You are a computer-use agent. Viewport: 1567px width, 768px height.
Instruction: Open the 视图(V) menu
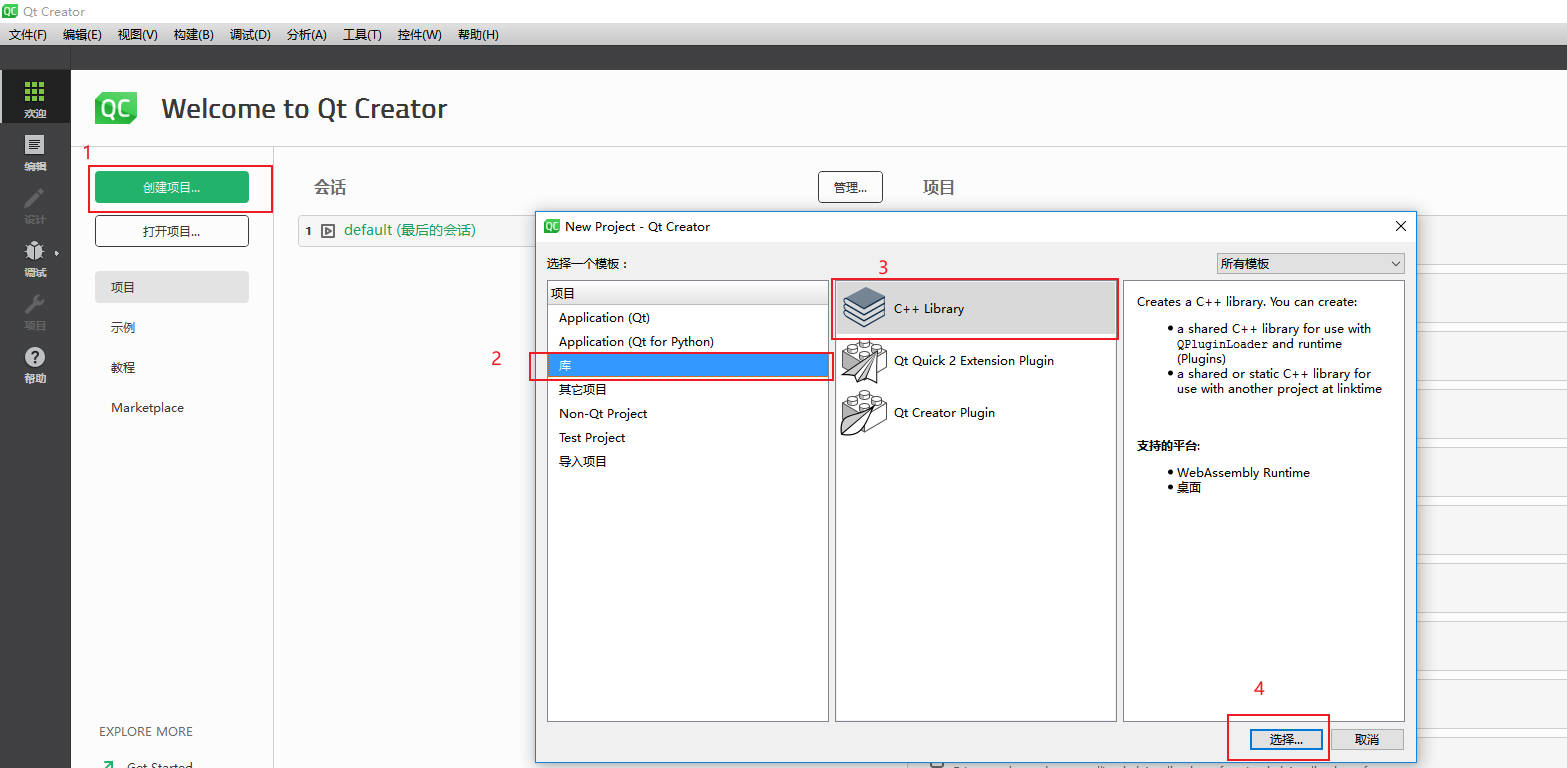138,34
